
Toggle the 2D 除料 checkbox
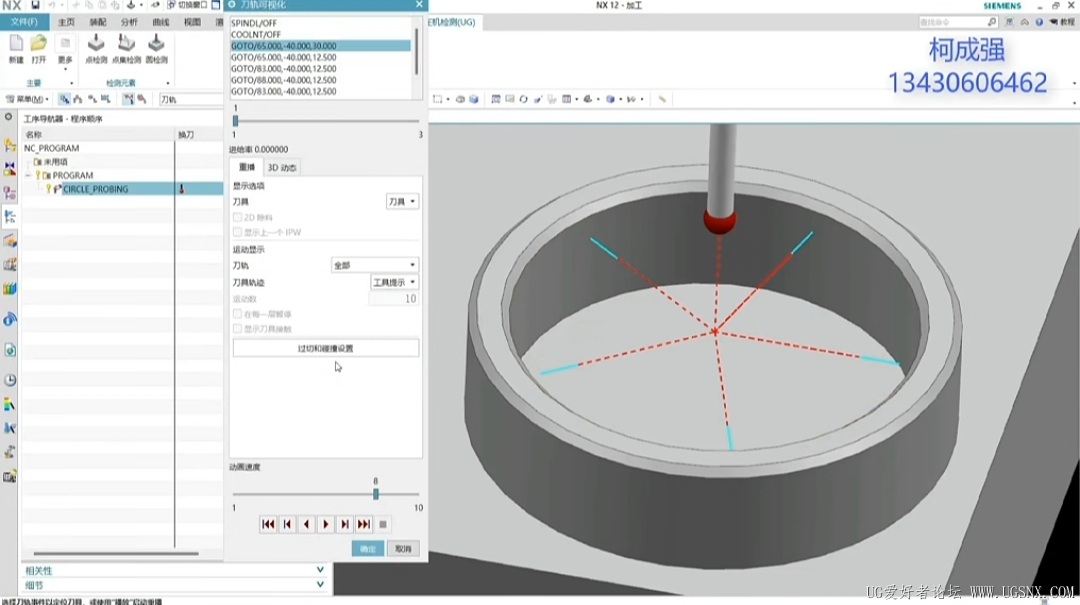(x=237, y=217)
